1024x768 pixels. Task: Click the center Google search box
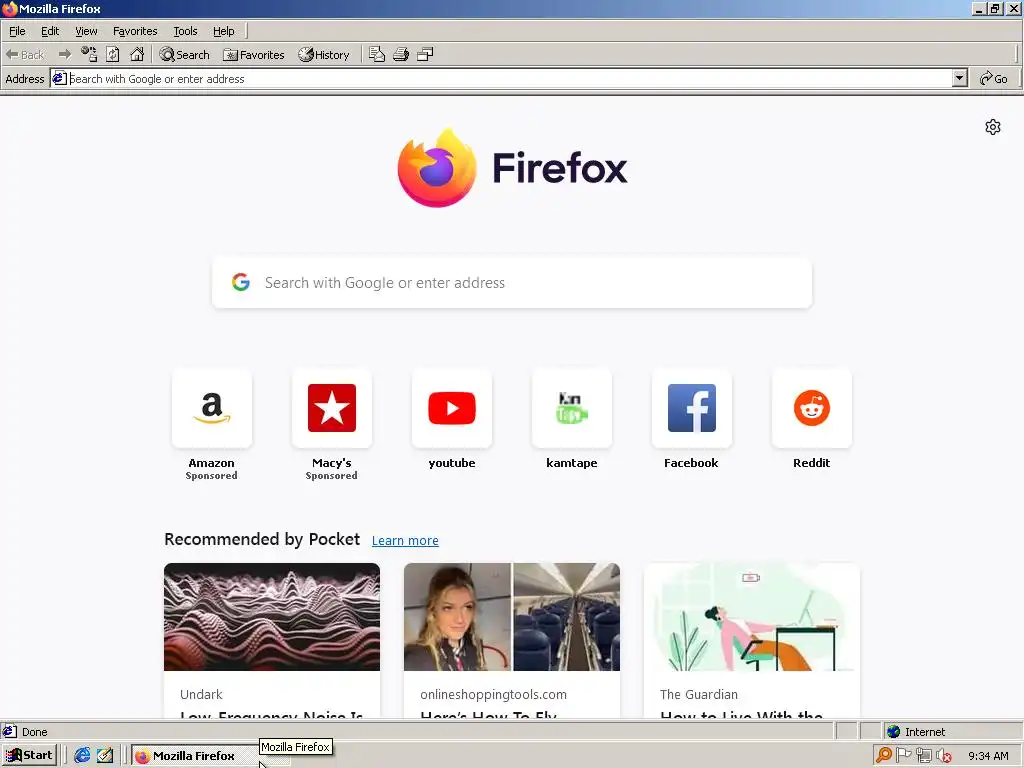point(512,282)
